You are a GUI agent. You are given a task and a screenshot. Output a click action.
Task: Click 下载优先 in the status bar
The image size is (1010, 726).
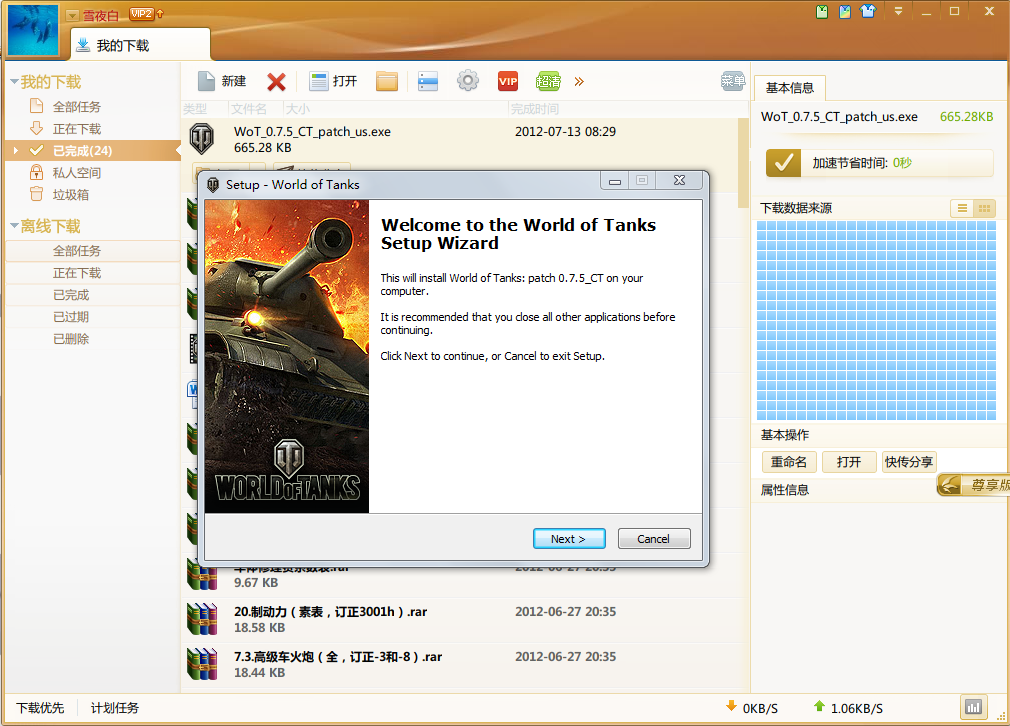tap(40, 708)
